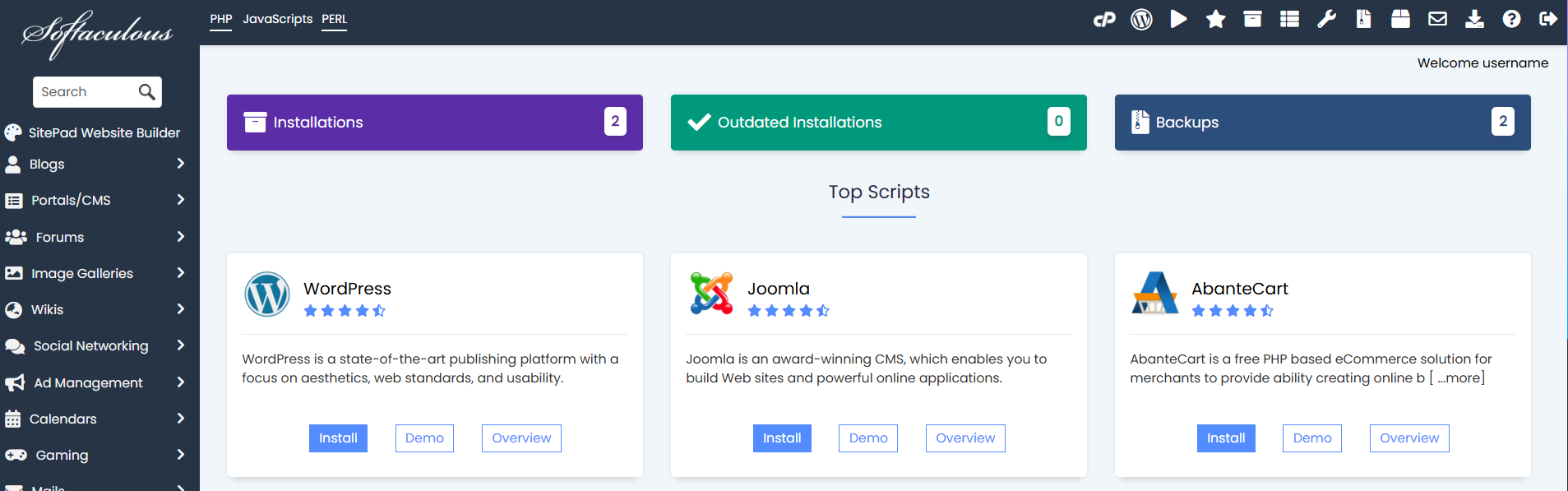View the AbanteCart Overview
Image resolution: width=1568 pixels, height=491 pixels.
tap(1409, 438)
